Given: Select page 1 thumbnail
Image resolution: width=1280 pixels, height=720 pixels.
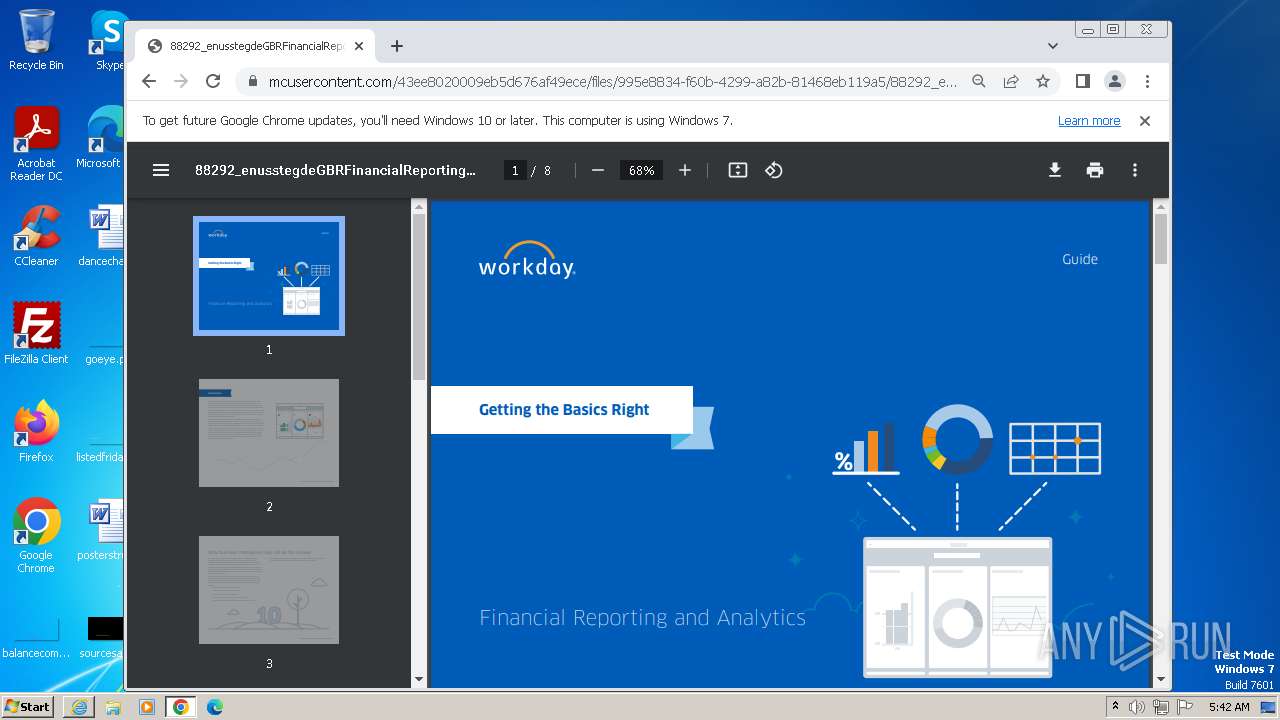Looking at the screenshot, I should click(x=269, y=276).
